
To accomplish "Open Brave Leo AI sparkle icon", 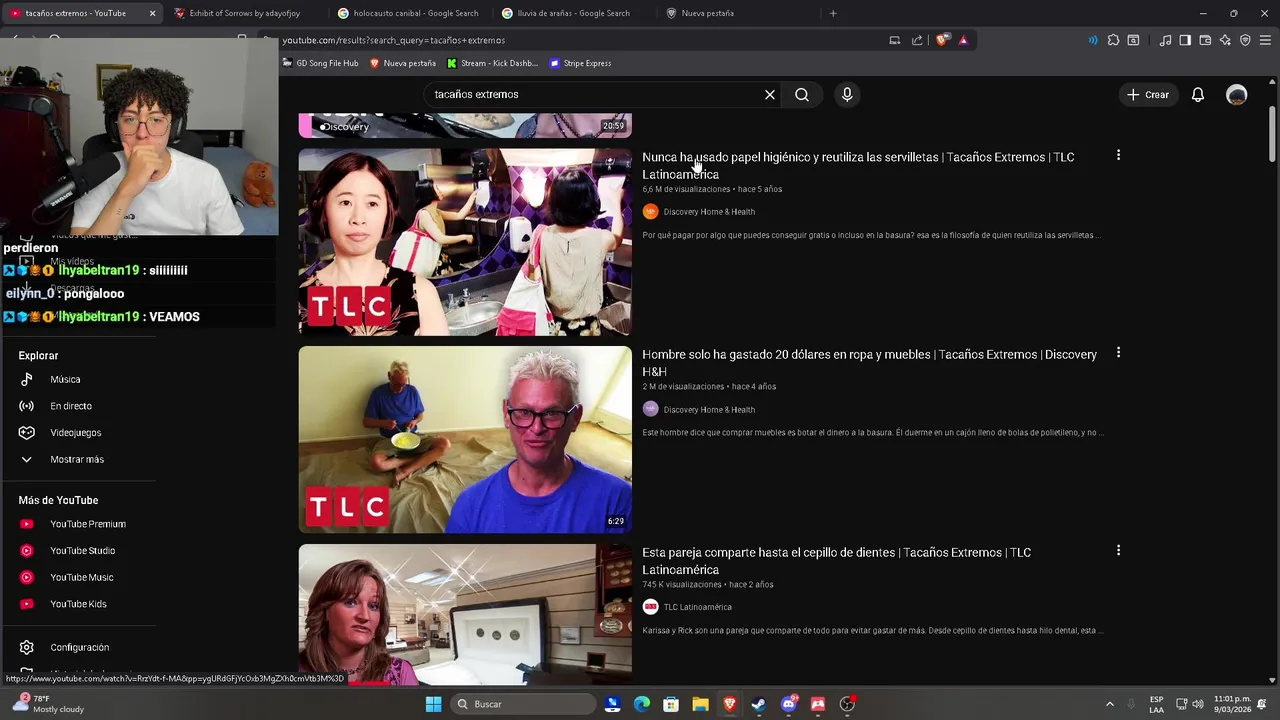I will [1225, 40].
